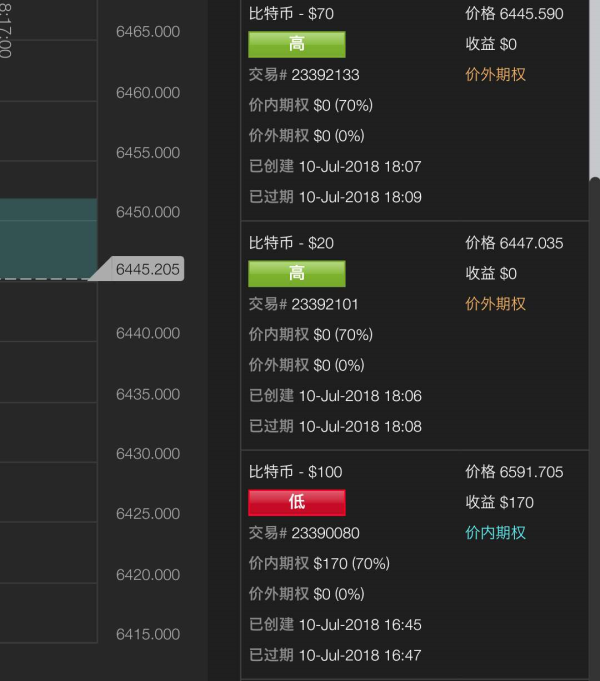
Task: Click orange 价外期权 status in trade 23392133
Action: pyautogui.click(x=495, y=75)
